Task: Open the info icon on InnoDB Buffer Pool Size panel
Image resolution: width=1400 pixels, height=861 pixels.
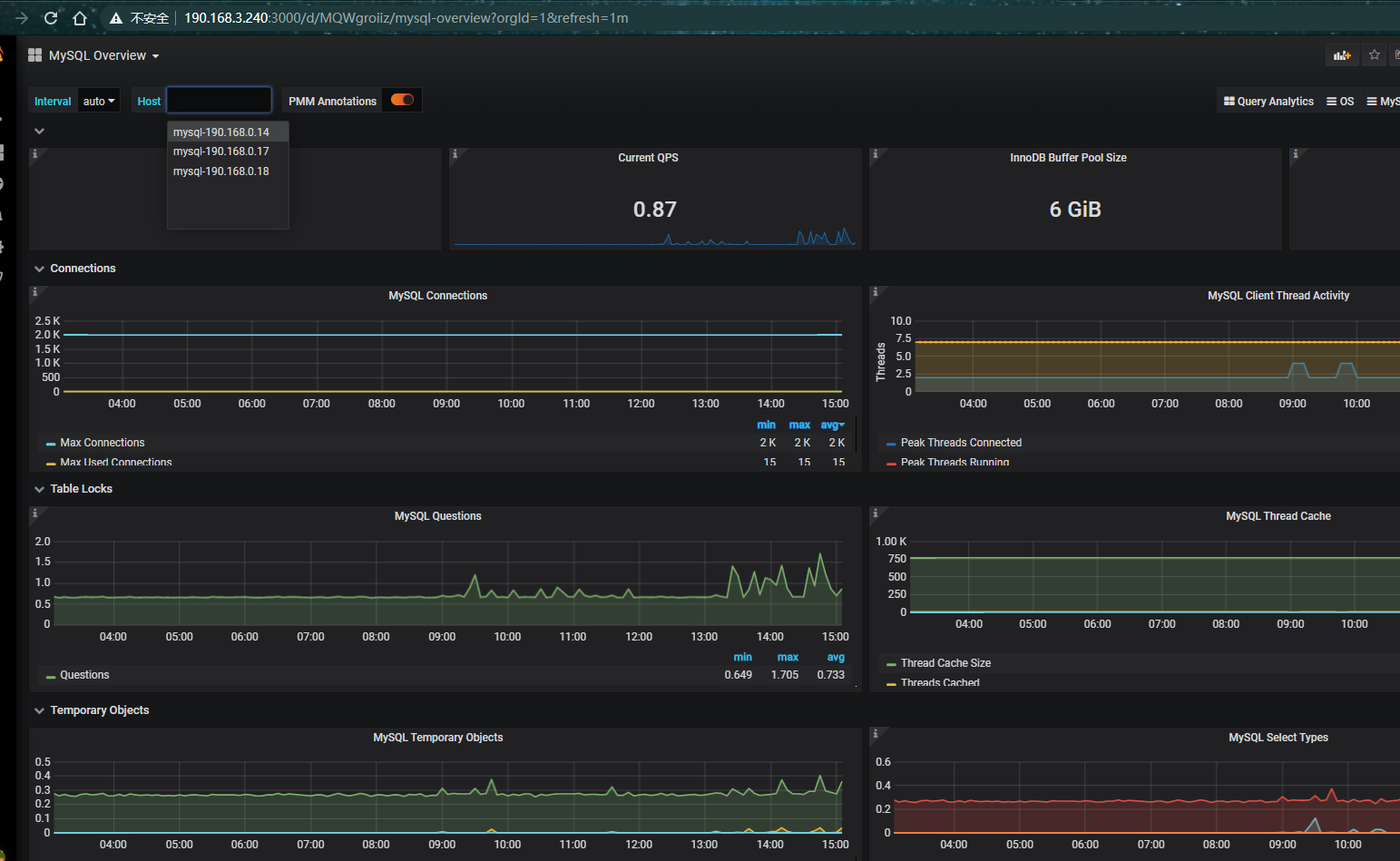Action: (x=875, y=154)
